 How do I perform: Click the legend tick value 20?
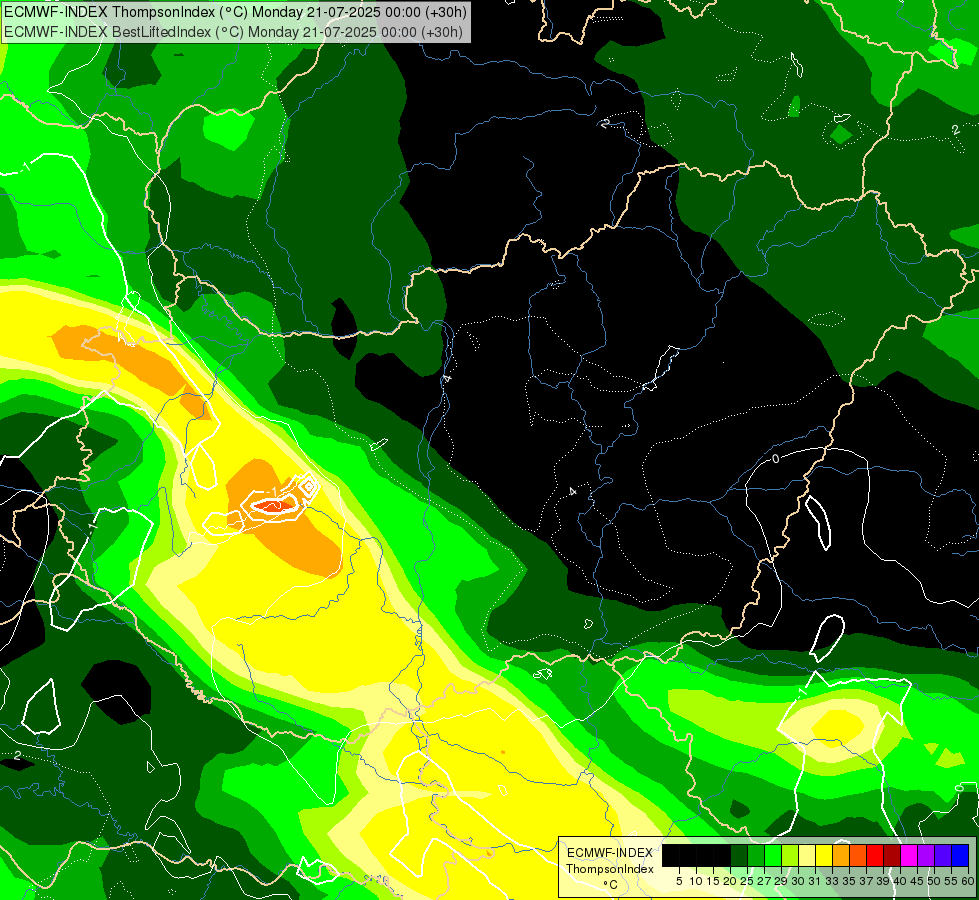[730, 881]
